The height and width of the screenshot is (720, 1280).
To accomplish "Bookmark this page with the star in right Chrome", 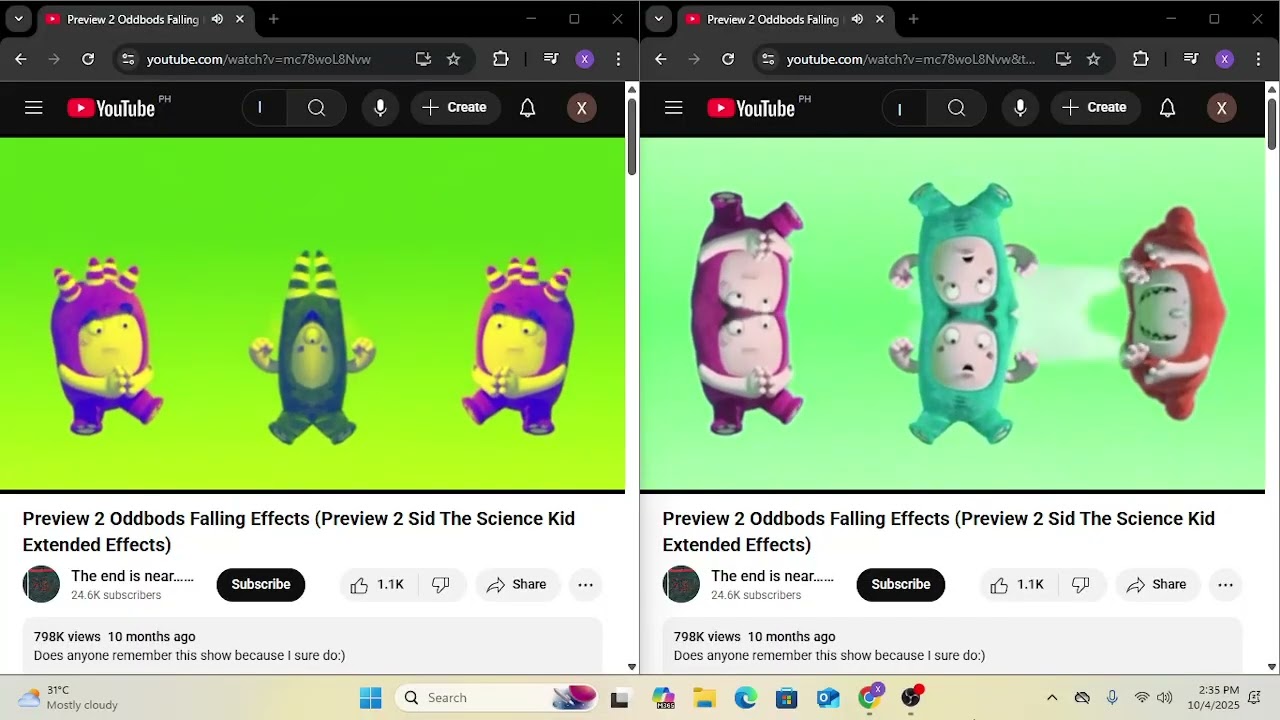I will pos(1093,59).
